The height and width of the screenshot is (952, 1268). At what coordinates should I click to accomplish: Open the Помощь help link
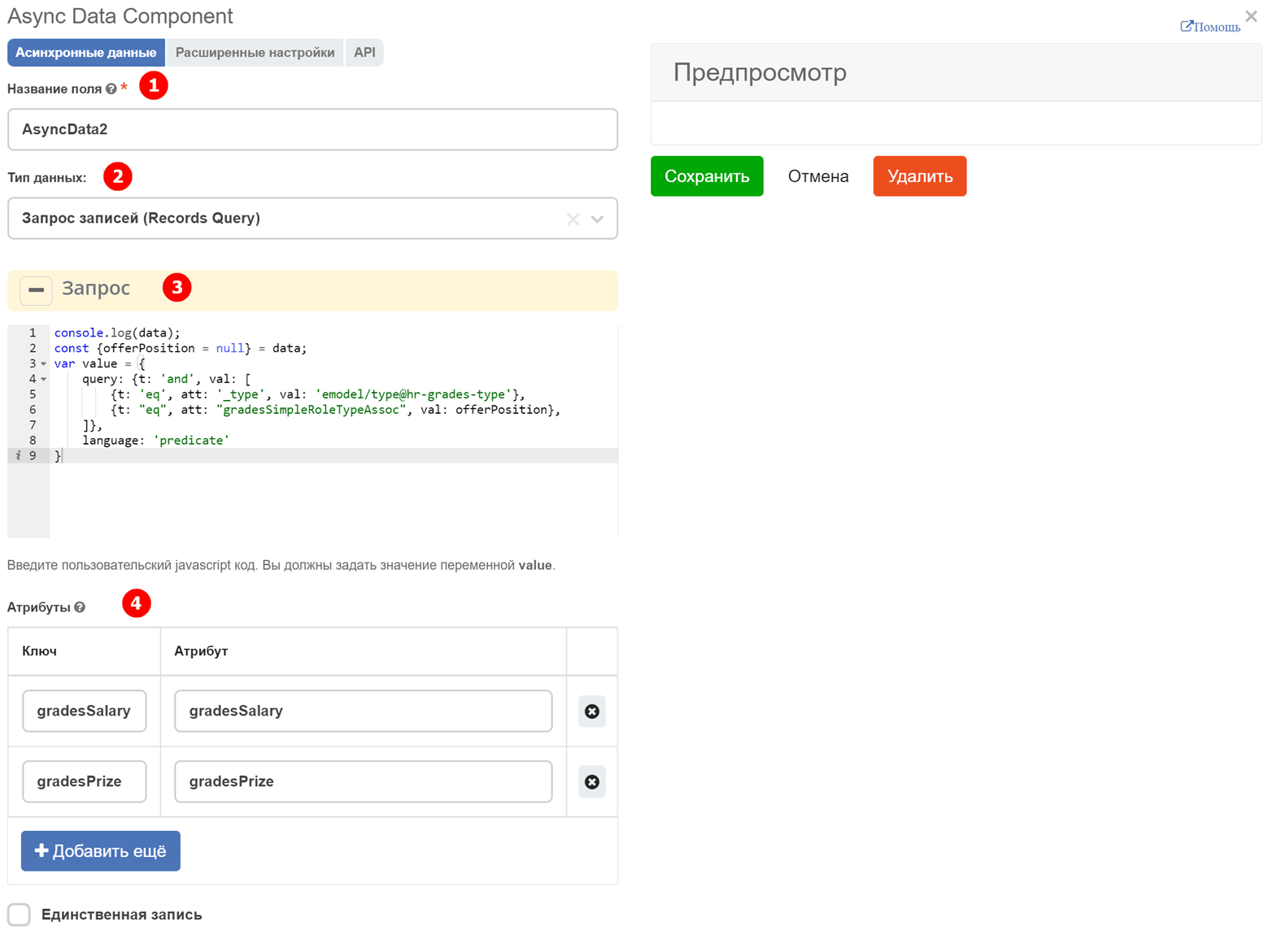[1210, 27]
